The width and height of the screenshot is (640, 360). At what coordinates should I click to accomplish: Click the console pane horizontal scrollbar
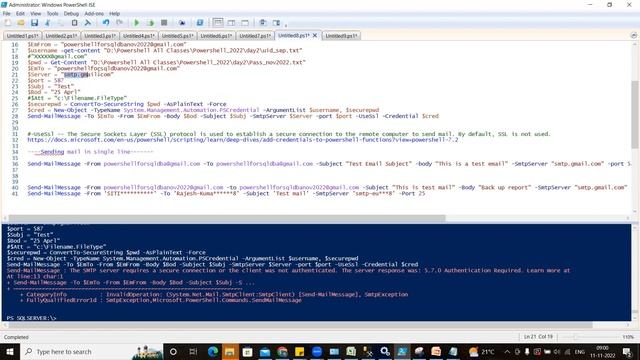(300, 325)
